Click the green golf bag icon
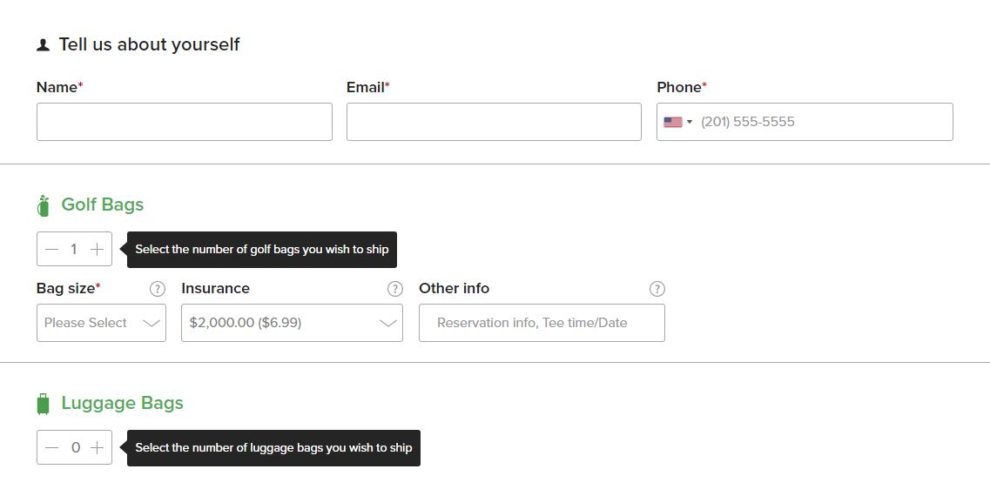 click(43, 206)
